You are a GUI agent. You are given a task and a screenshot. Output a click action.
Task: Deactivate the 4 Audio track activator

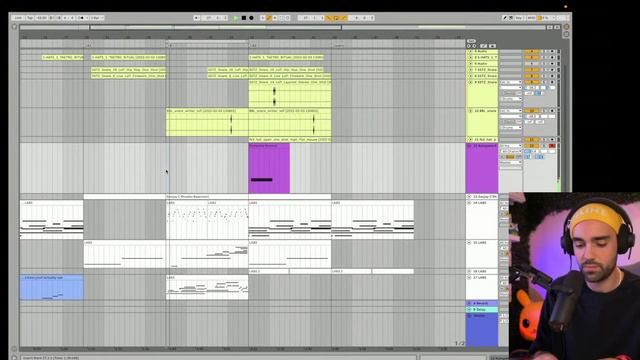(x=531, y=51)
